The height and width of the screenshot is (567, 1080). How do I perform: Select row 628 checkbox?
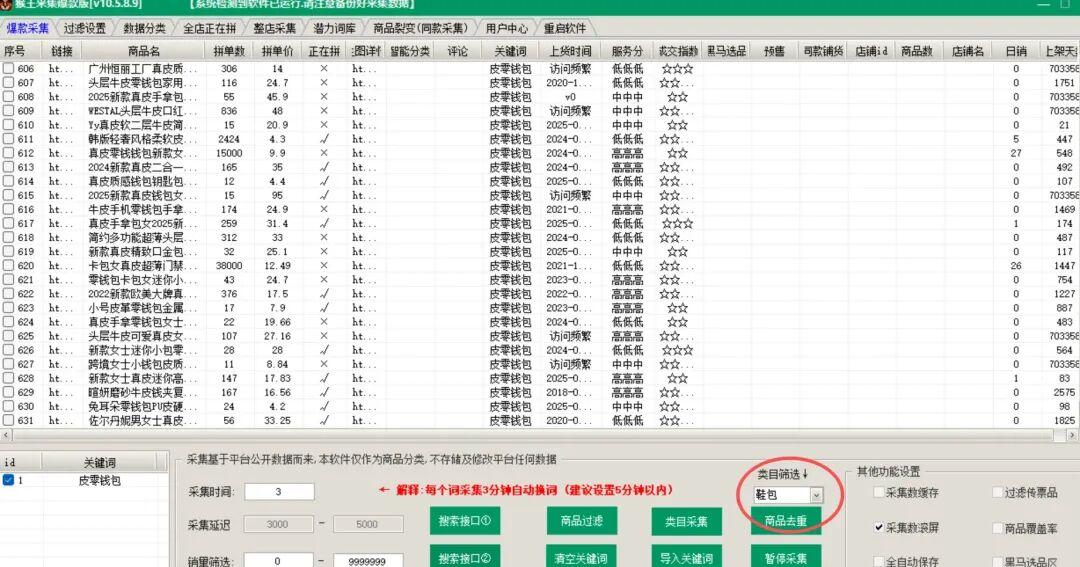[8, 378]
